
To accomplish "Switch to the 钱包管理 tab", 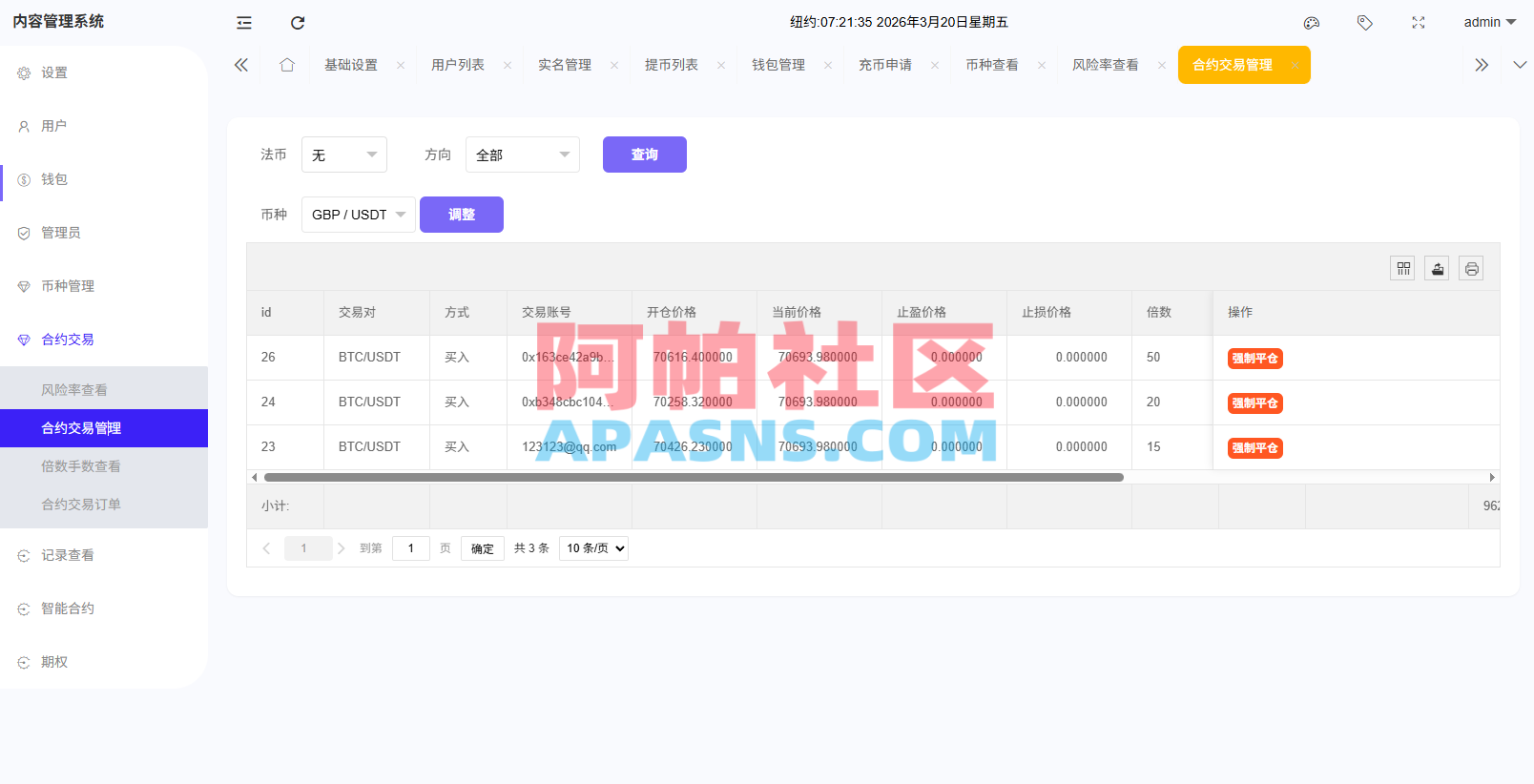I will (778, 65).
